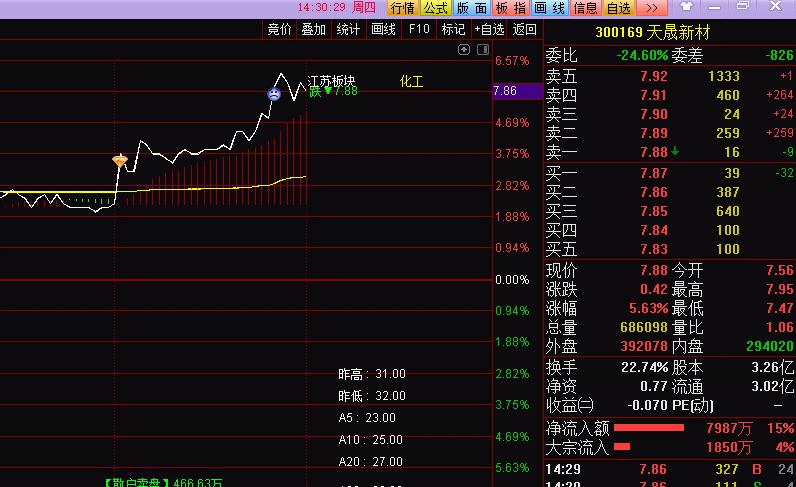Click the 涨幅 value 5.63%
This screenshot has height=487, width=796.
[649, 308]
